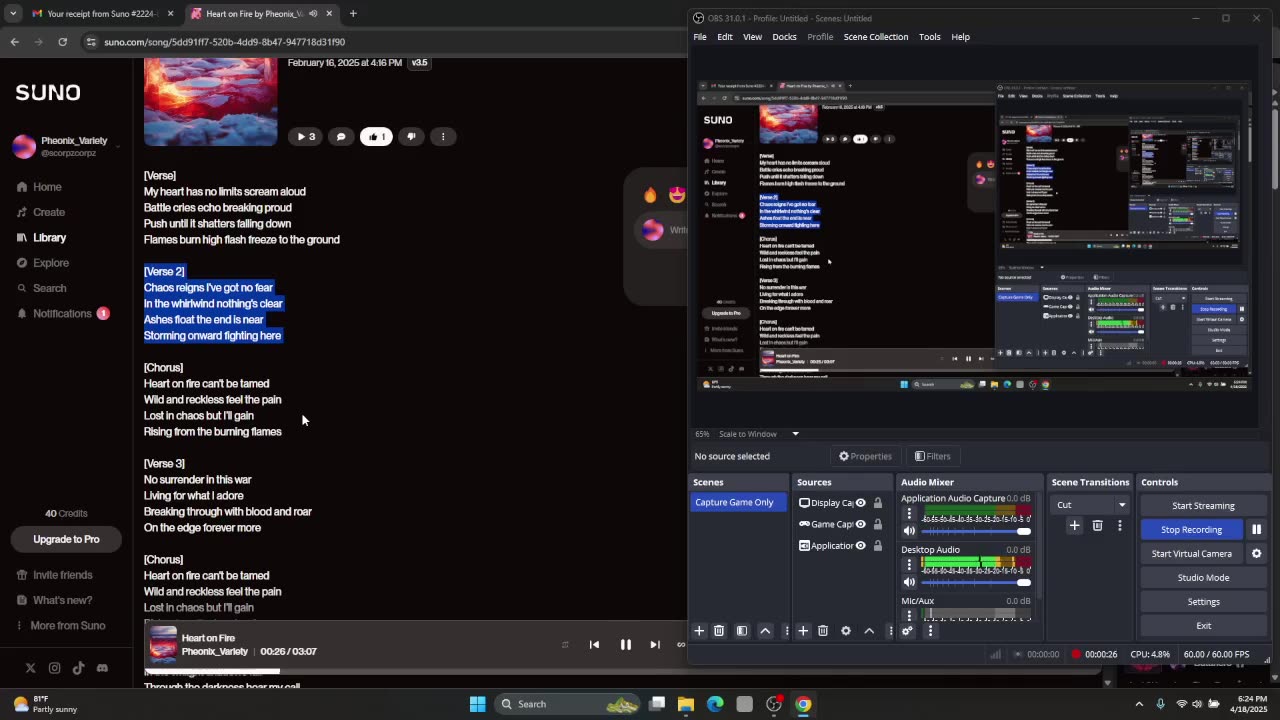This screenshot has width=1280, height=720.
Task: Mute Application Audio Capture speaker icon
Action: (x=909, y=531)
